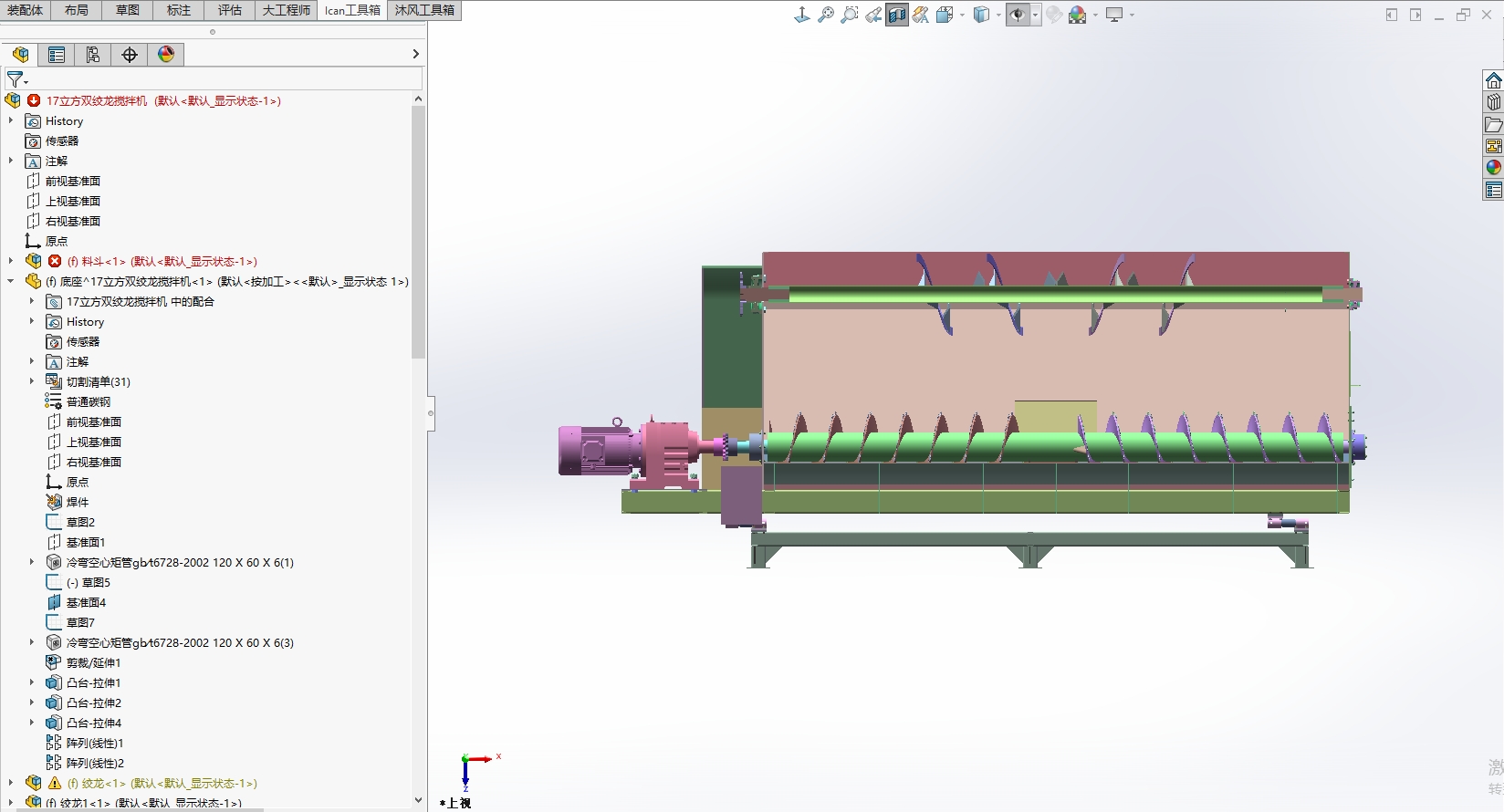
Task: Open the ConfigurationManager tab
Action: point(93,55)
